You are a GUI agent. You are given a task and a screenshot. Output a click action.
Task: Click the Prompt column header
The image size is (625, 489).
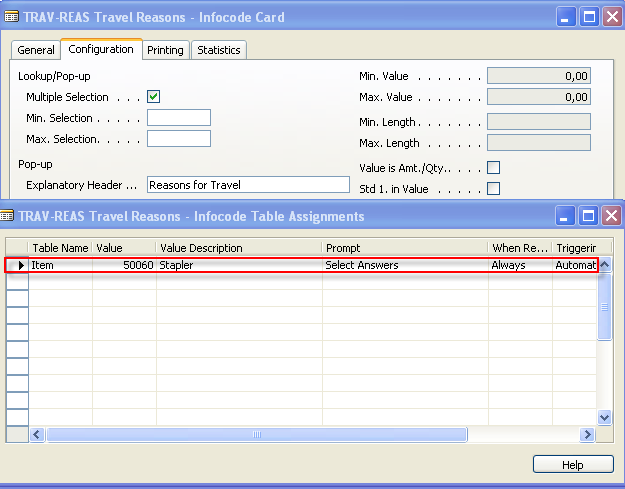click(x=405, y=248)
